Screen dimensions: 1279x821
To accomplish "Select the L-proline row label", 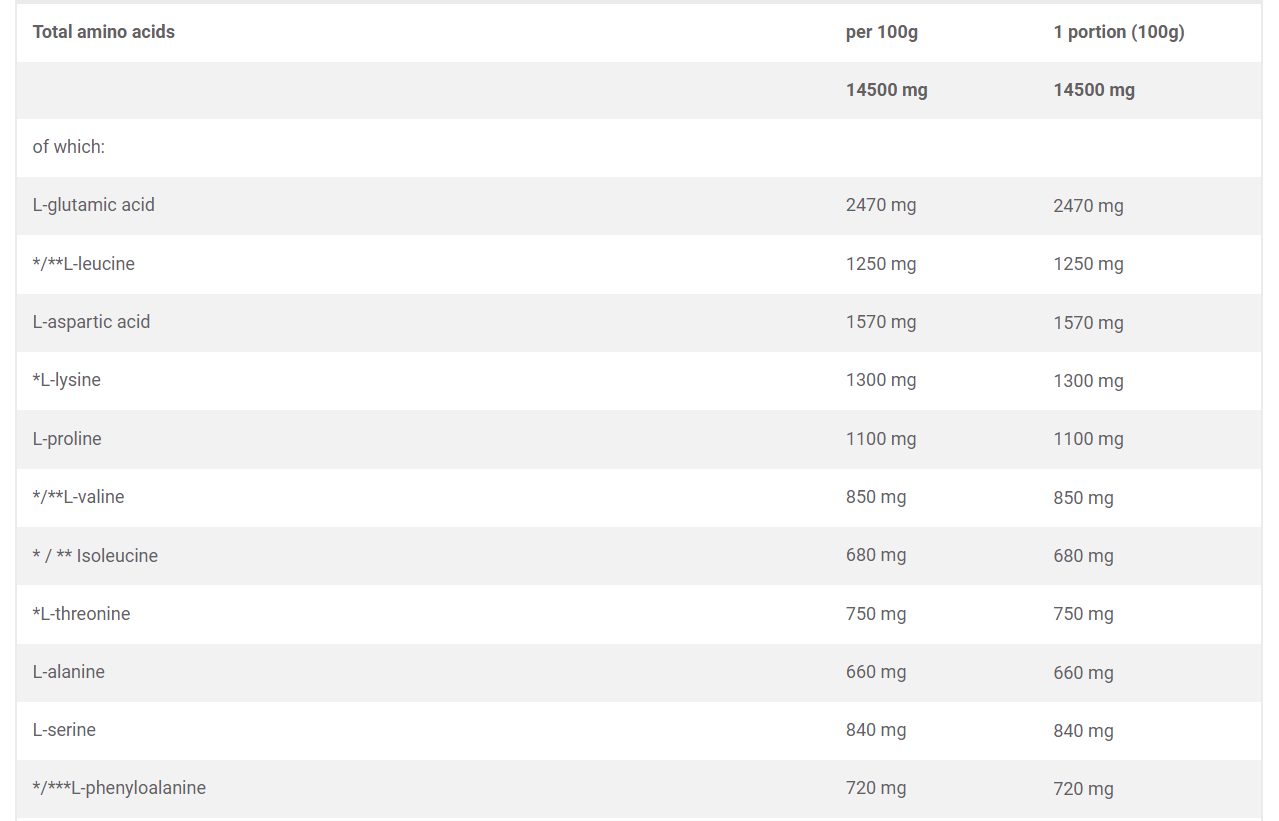I will (67, 439).
